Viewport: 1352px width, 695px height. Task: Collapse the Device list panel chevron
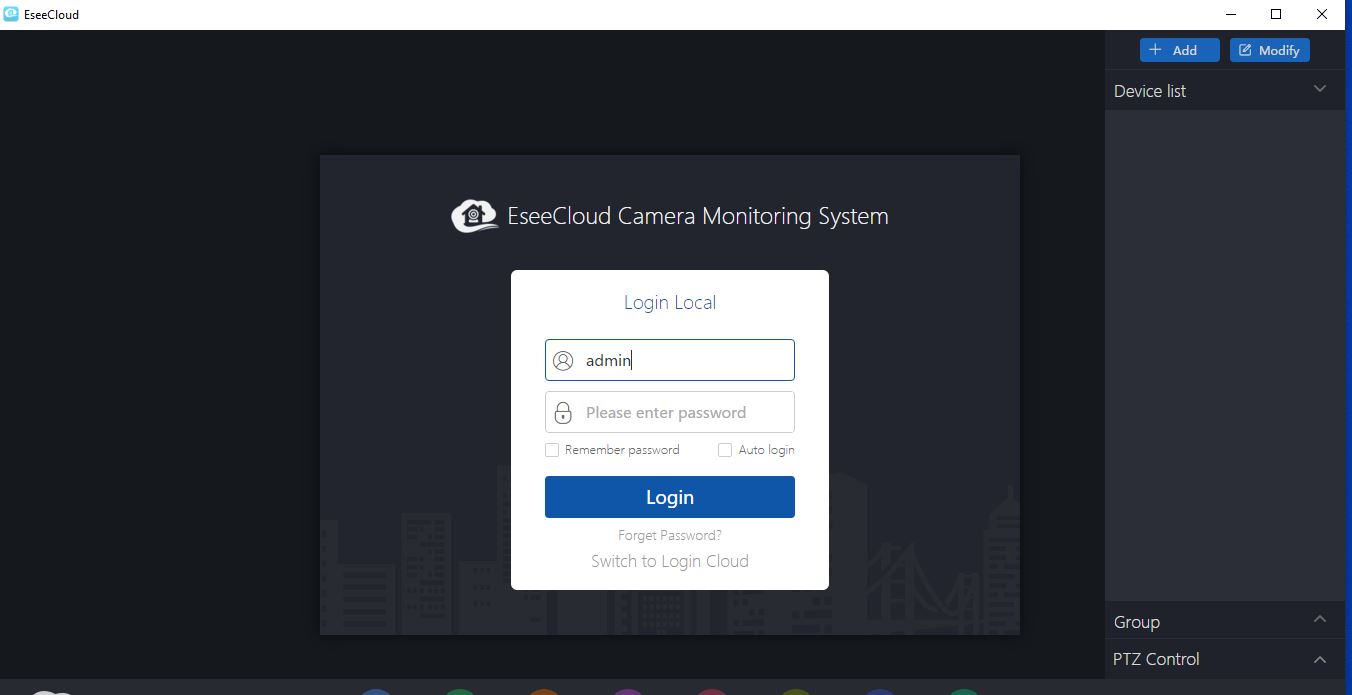tap(1320, 89)
